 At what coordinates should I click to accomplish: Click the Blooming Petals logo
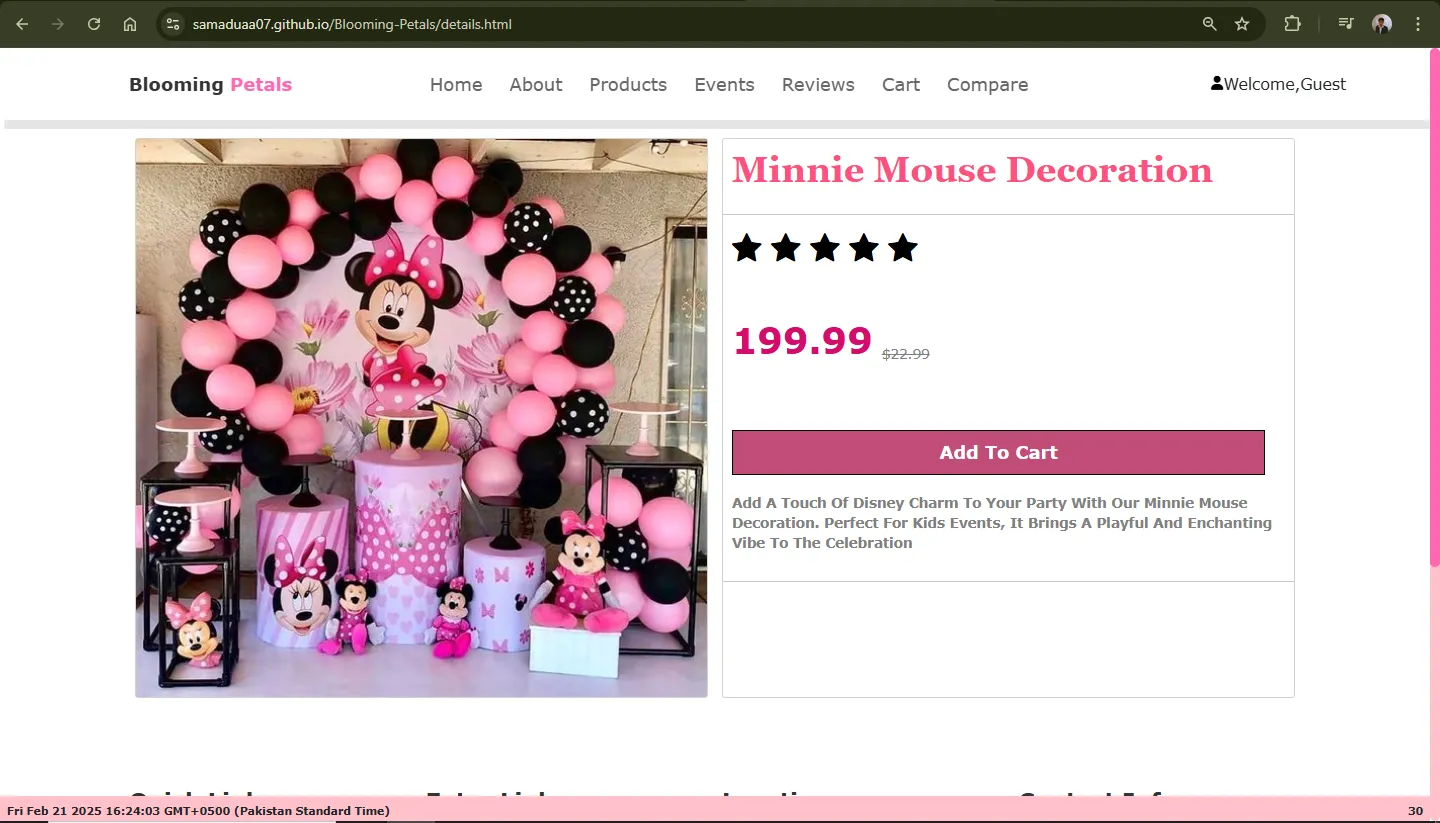coord(210,85)
